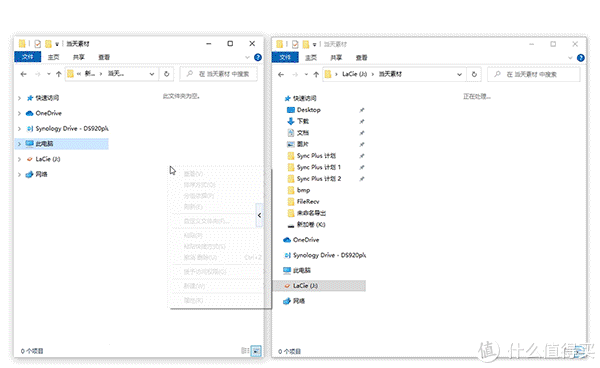Refresh the left window folder
This screenshot has width=600, height=368.
(x=166, y=74)
